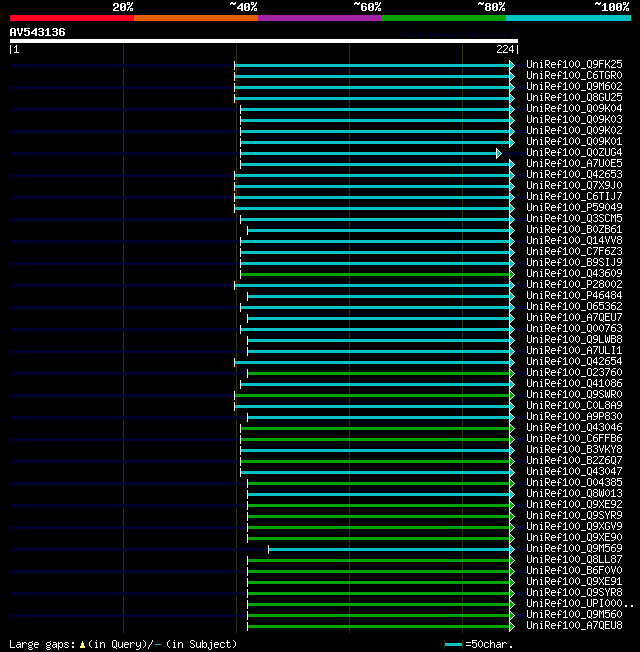This screenshot has height=652, width=640.
Task: Choose the UniRef100_C6FFB6 entry
Action: (x=574, y=438)
